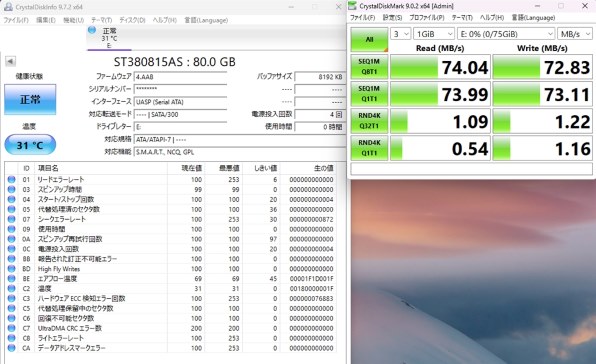Click the CrystalDiskInfo app icon in title bar

(x=8, y=6)
